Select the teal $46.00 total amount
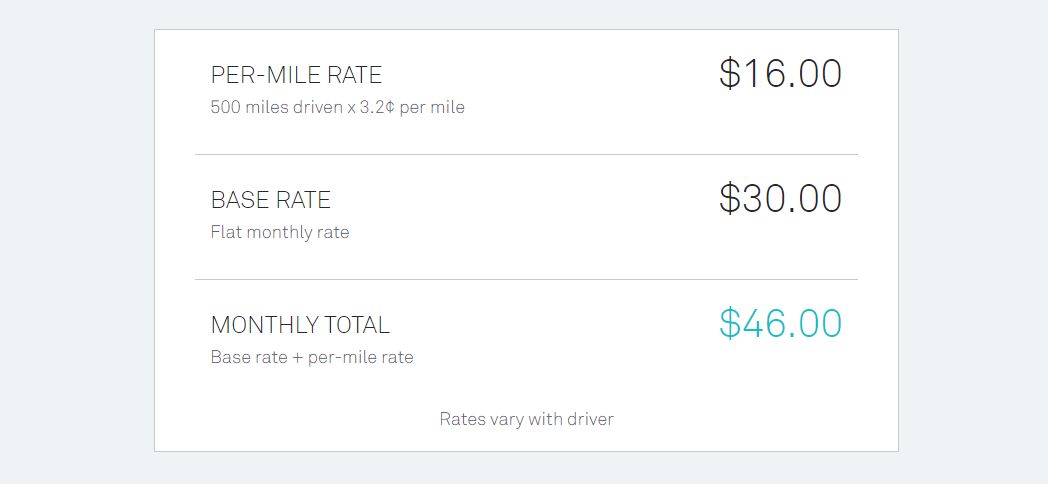Screen dimensions: 1048x484 tap(780, 324)
